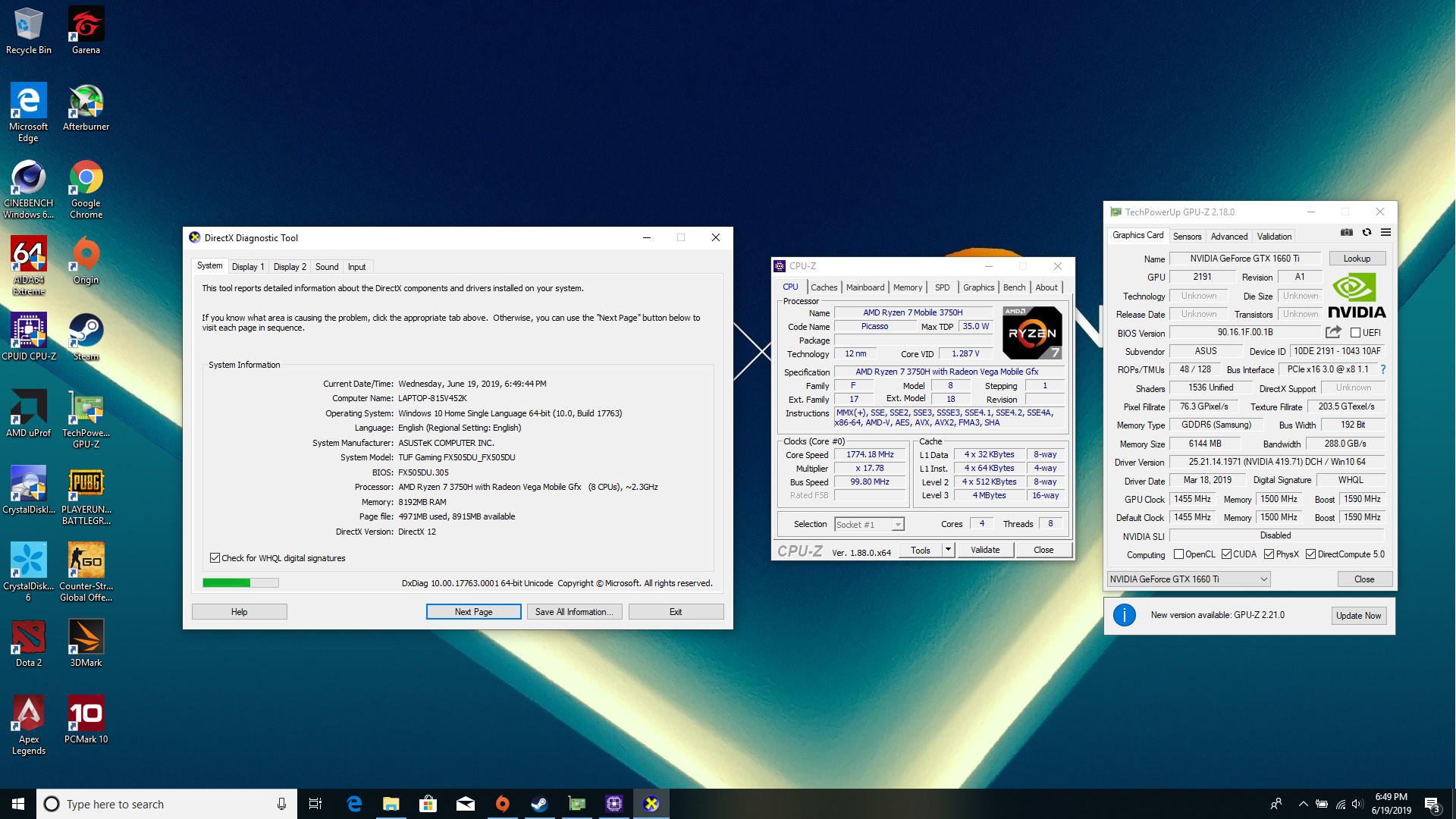Switch to the Display 2 tab in DxDiag
Viewport: 1456px width, 819px height.
[x=290, y=267]
